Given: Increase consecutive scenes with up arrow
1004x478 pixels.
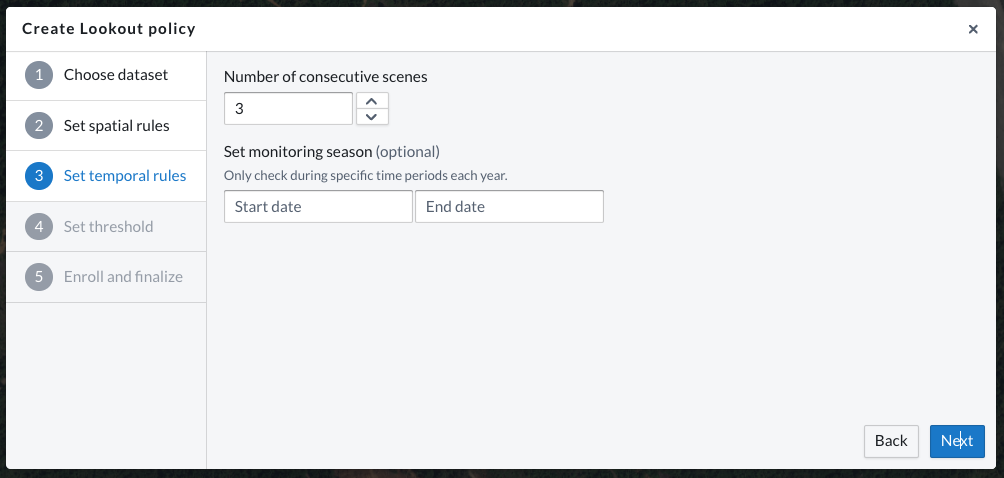Looking at the screenshot, I should click(372, 100).
